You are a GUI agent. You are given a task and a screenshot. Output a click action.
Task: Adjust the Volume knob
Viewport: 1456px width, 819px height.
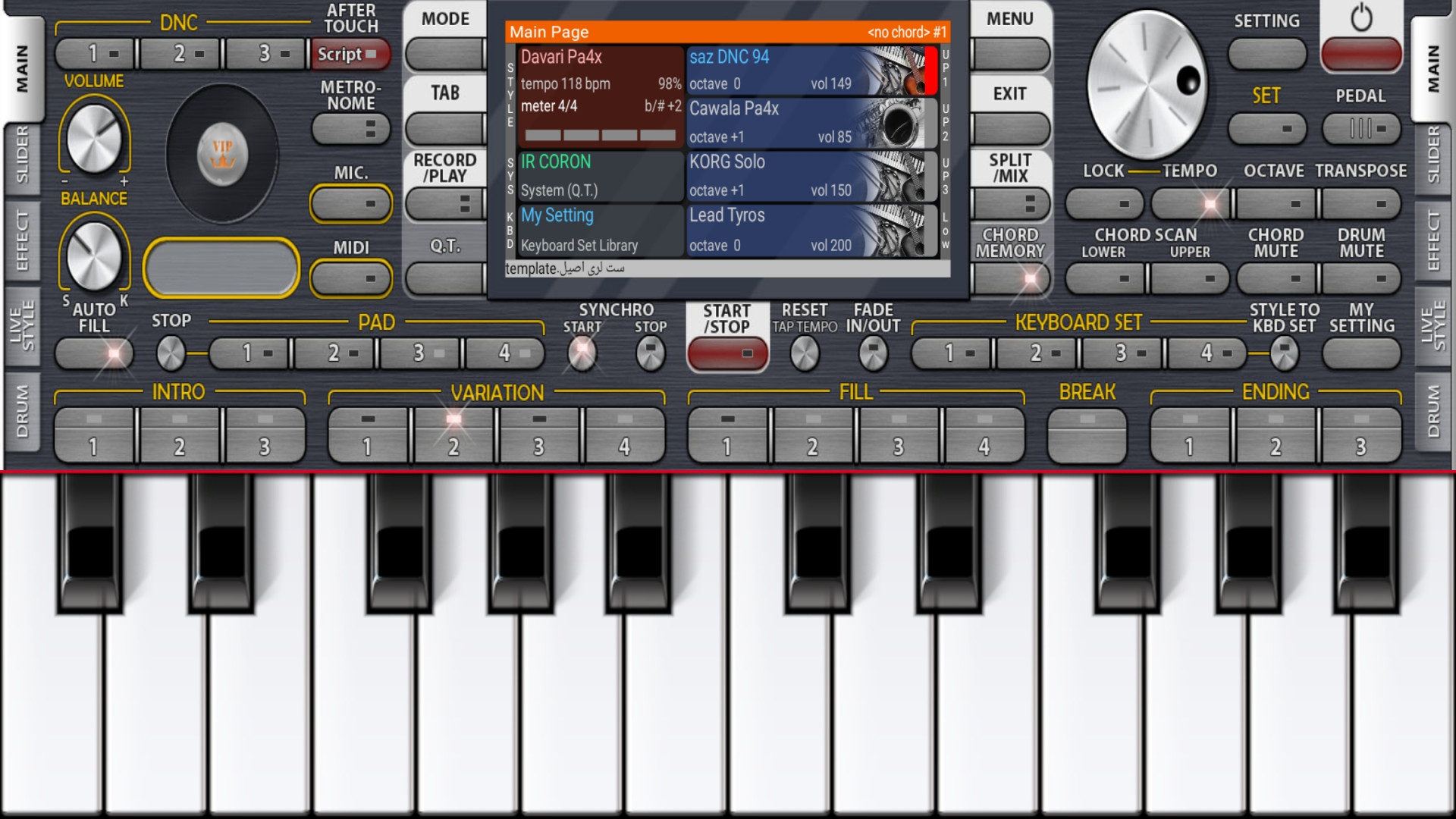(94, 140)
